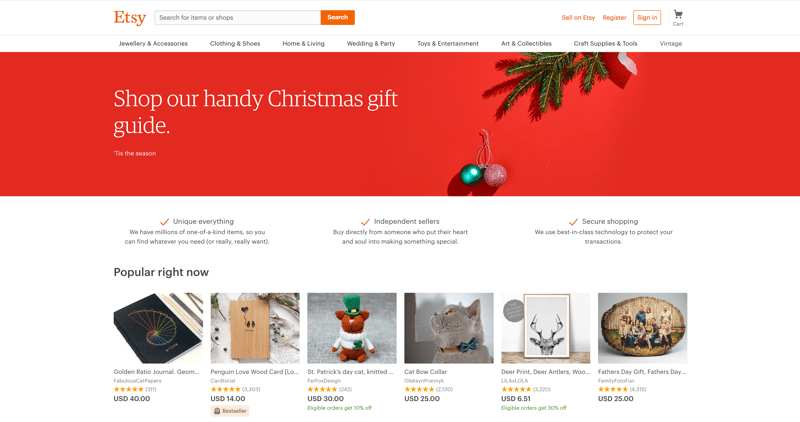Click the Secure shopping checkmark icon
The width and height of the screenshot is (800, 422).
click(573, 221)
